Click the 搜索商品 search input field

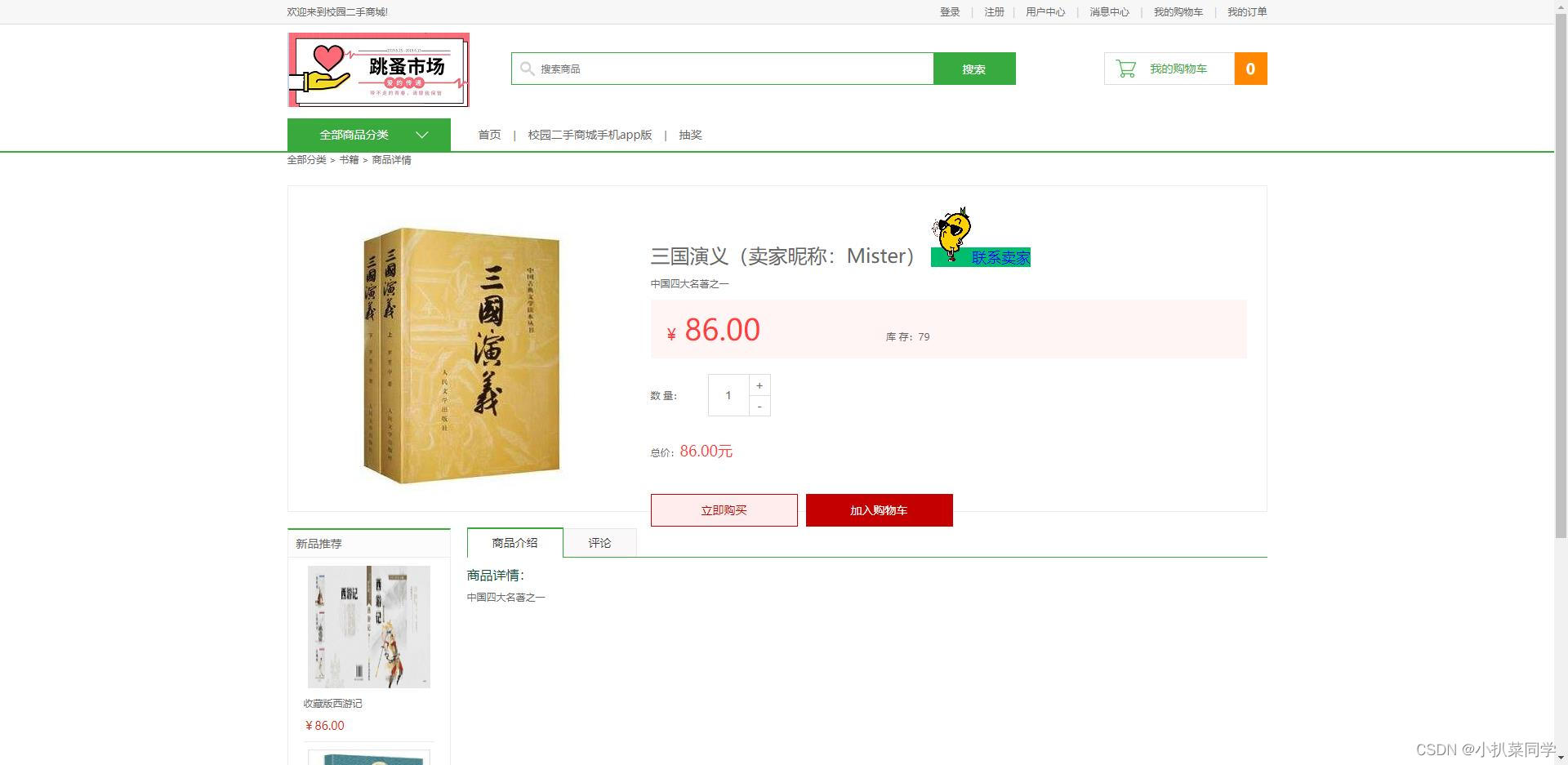(723, 69)
